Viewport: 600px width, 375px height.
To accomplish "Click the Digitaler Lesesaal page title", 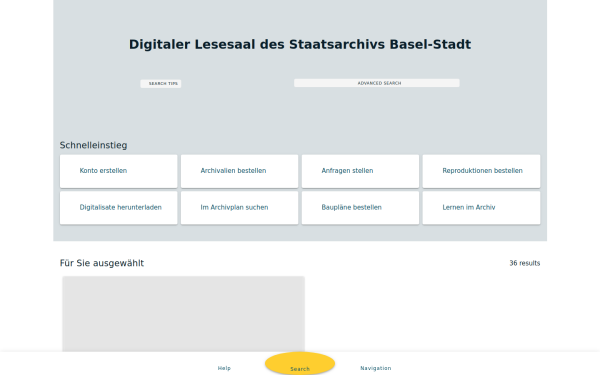I will (300, 44).
